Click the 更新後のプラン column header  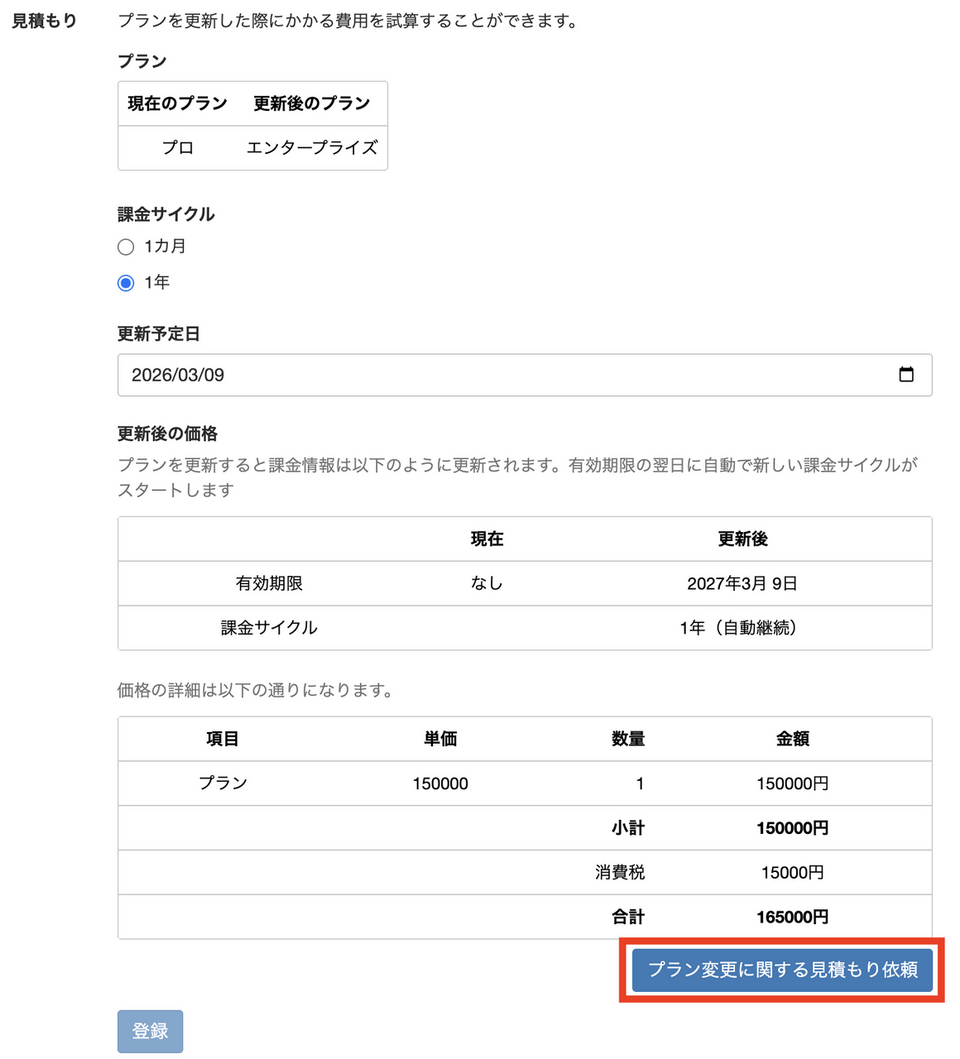pyautogui.click(x=312, y=103)
